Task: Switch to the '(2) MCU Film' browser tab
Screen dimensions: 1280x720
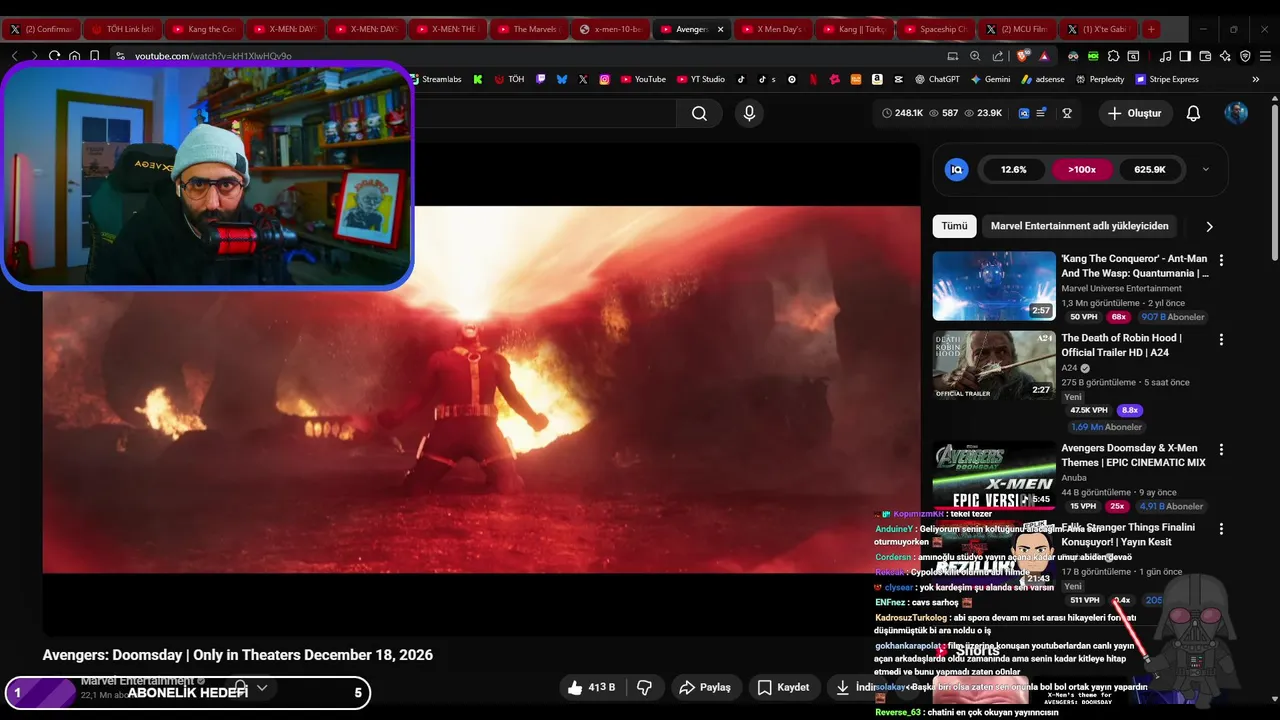Action: pos(1016,29)
